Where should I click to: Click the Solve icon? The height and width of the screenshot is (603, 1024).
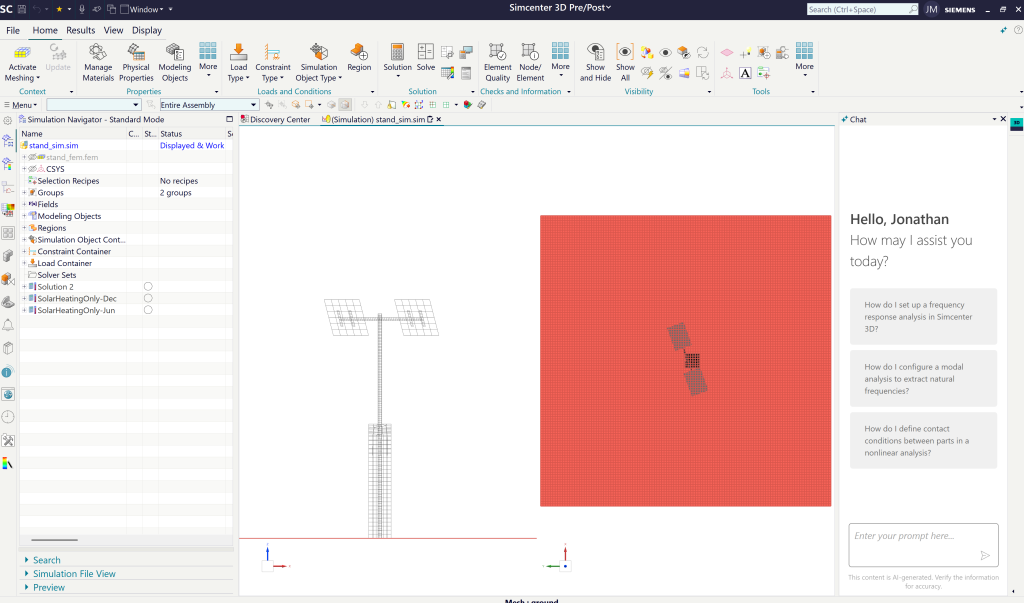click(x=426, y=52)
